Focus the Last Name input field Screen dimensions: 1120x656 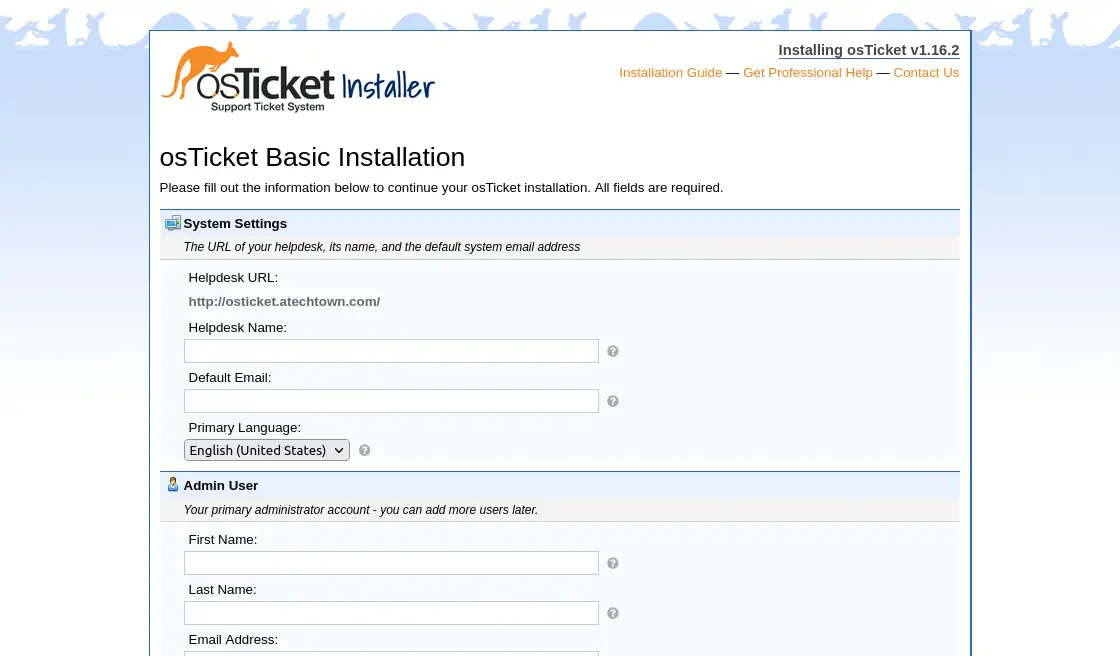[391, 613]
